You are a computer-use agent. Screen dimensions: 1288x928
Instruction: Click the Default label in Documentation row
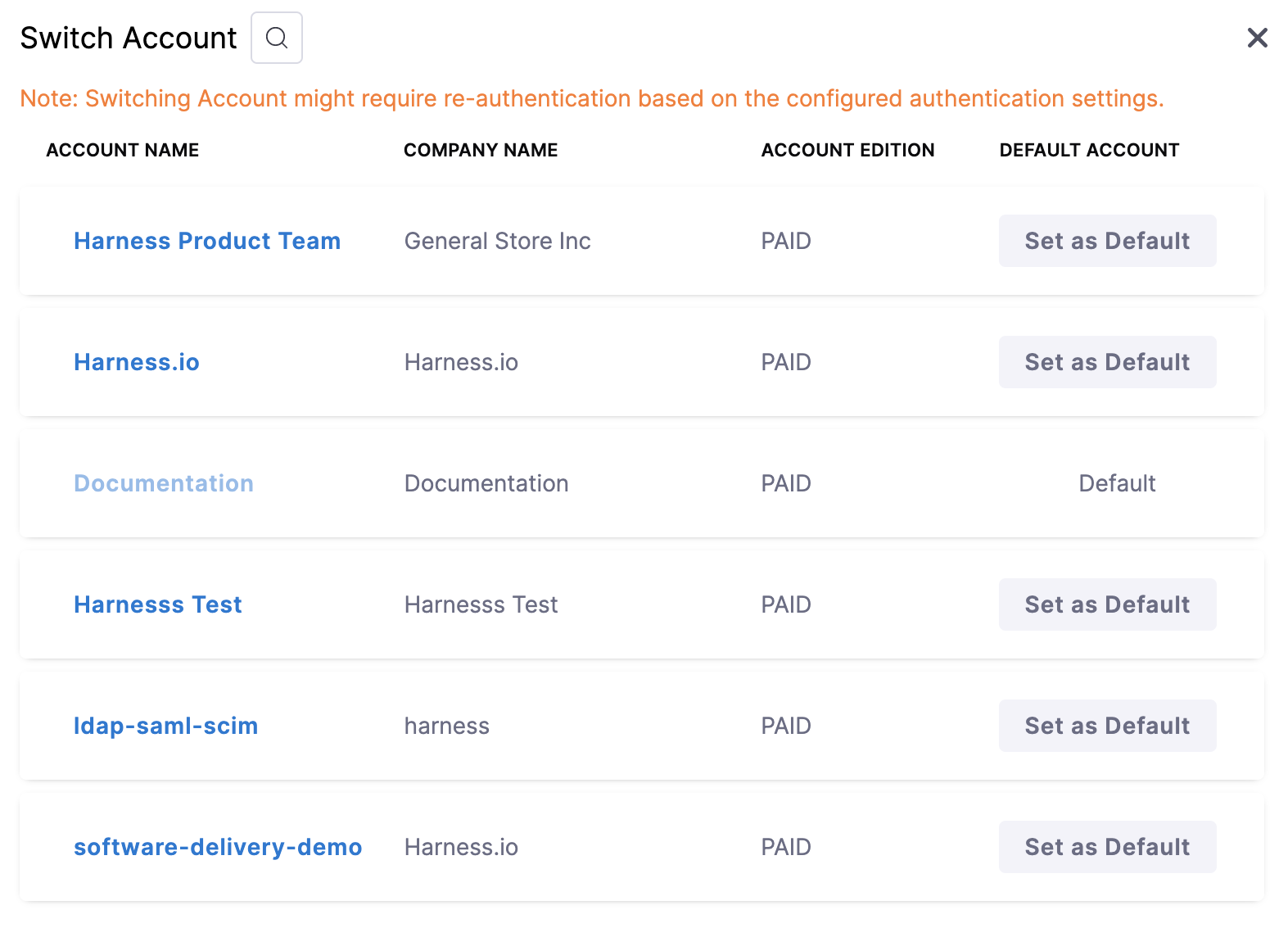[1117, 483]
